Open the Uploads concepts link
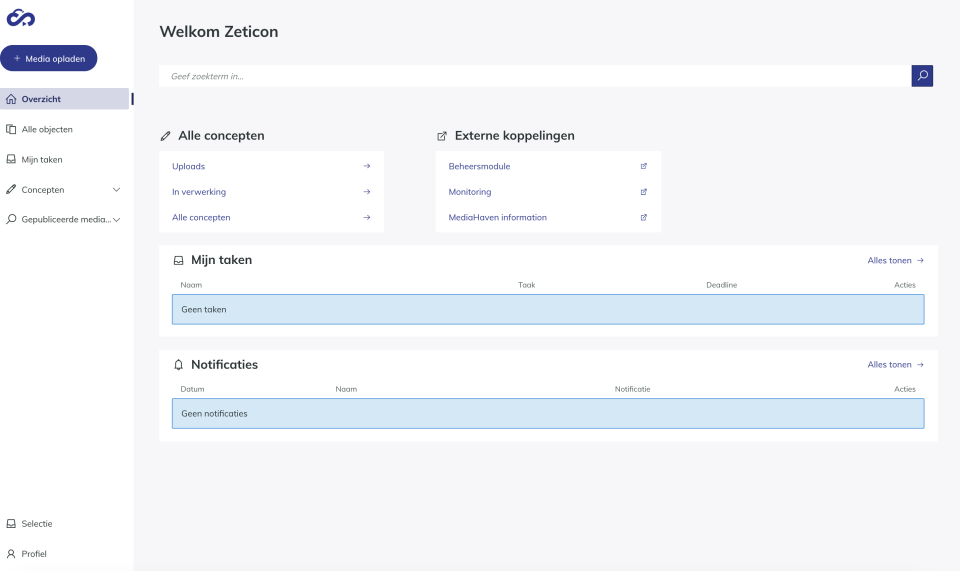The height and width of the screenshot is (571, 960). coord(189,166)
